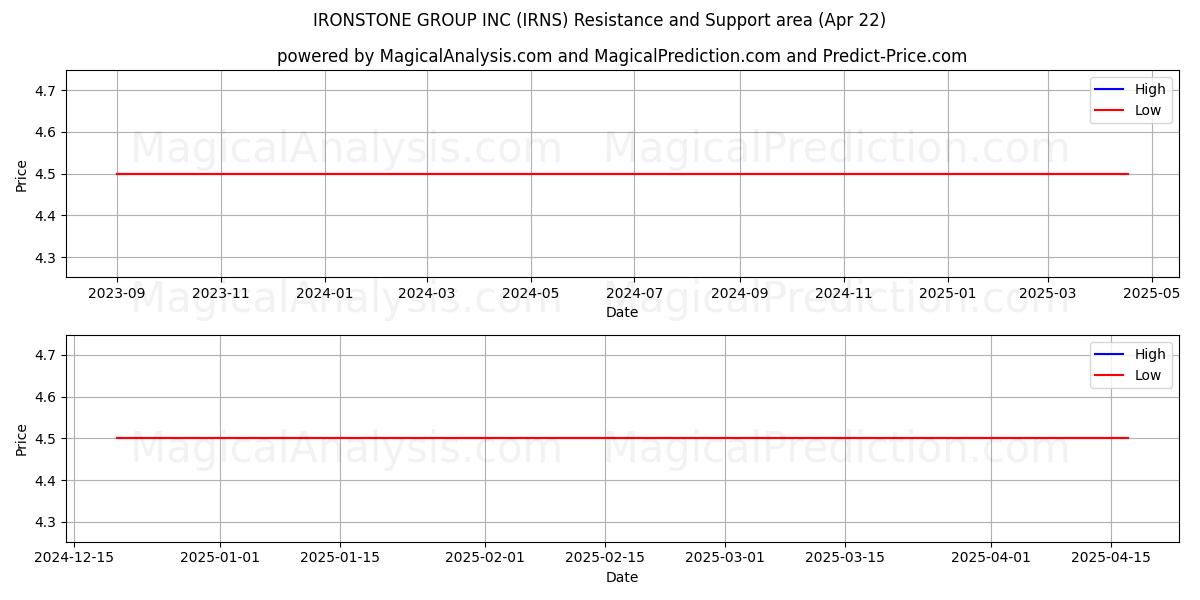Click the 2024-11 date tick label
The height and width of the screenshot is (600, 1200).
(844, 294)
